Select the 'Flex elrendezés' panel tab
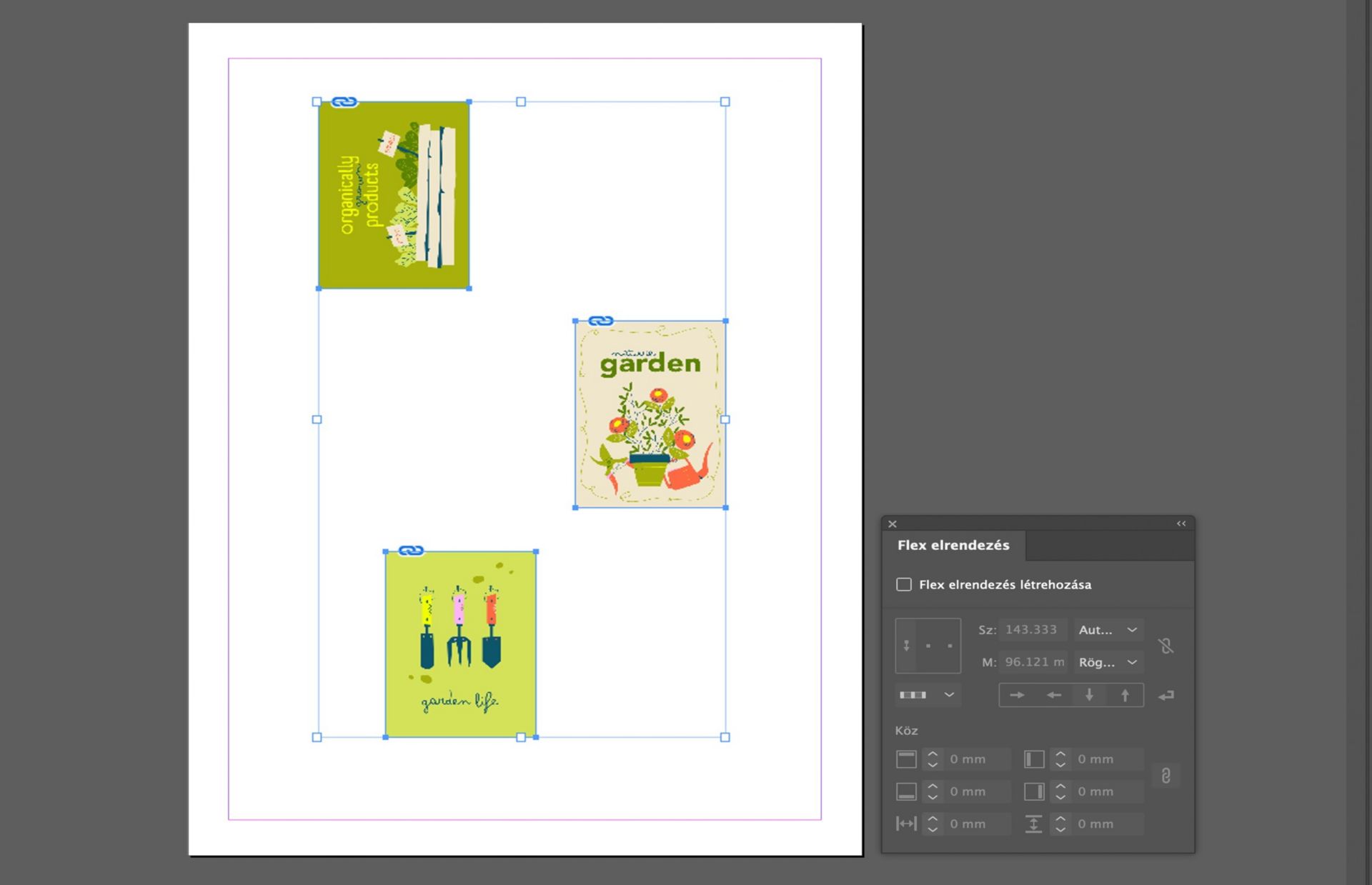Image resolution: width=1372 pixels, height=885 pixels. click(953, 545)
